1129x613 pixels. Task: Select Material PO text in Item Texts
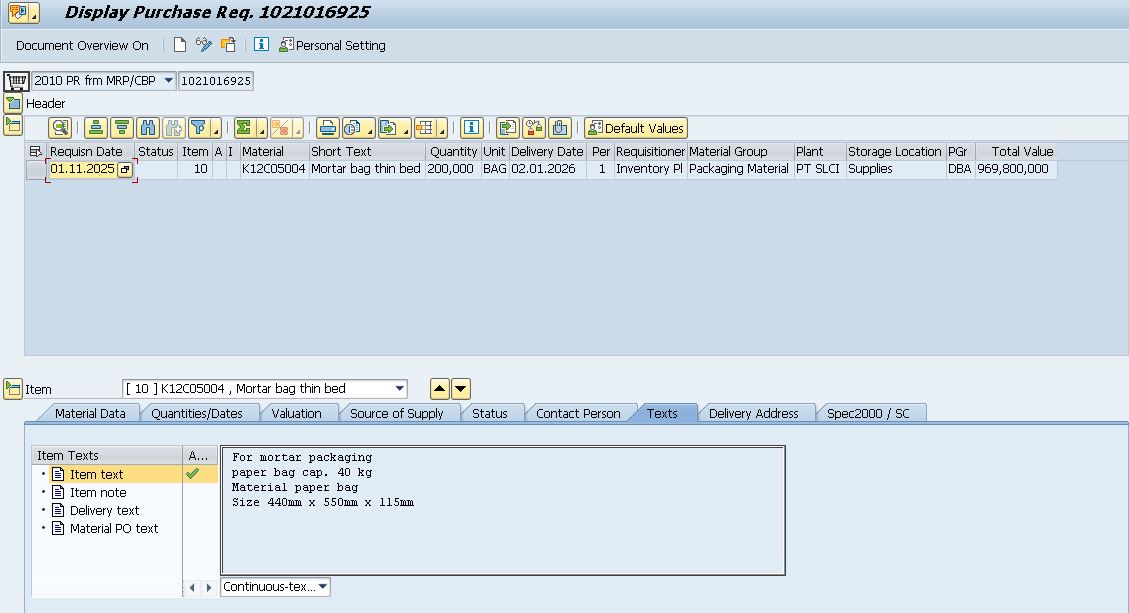click(113, 528)
